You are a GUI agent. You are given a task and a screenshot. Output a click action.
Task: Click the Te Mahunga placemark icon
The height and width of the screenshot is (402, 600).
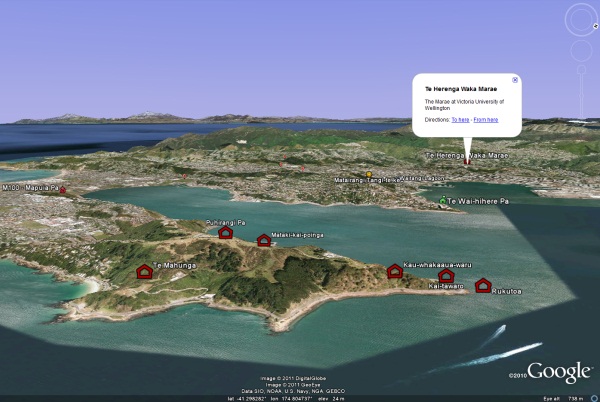coord(144,271)
